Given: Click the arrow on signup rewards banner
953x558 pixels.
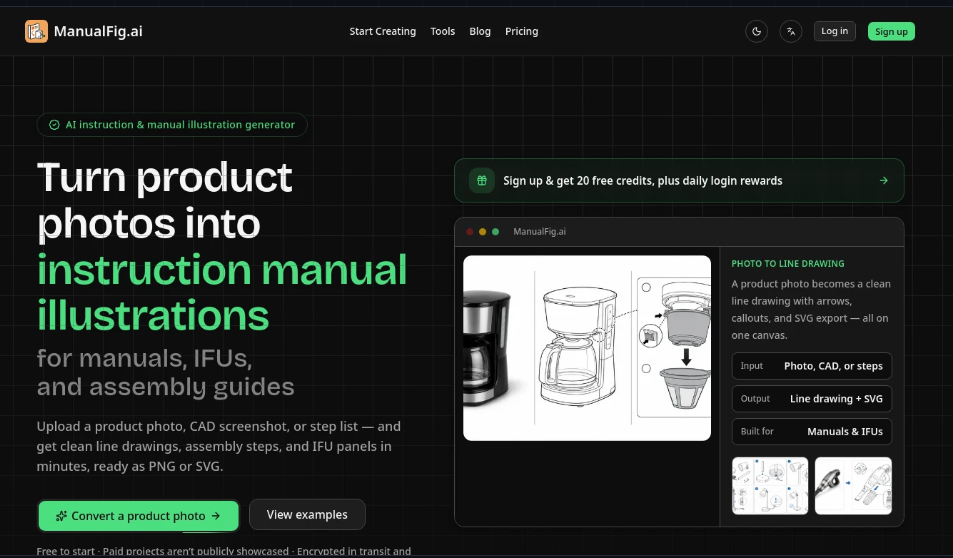Looking at the screenshot, I should (883, 181).
